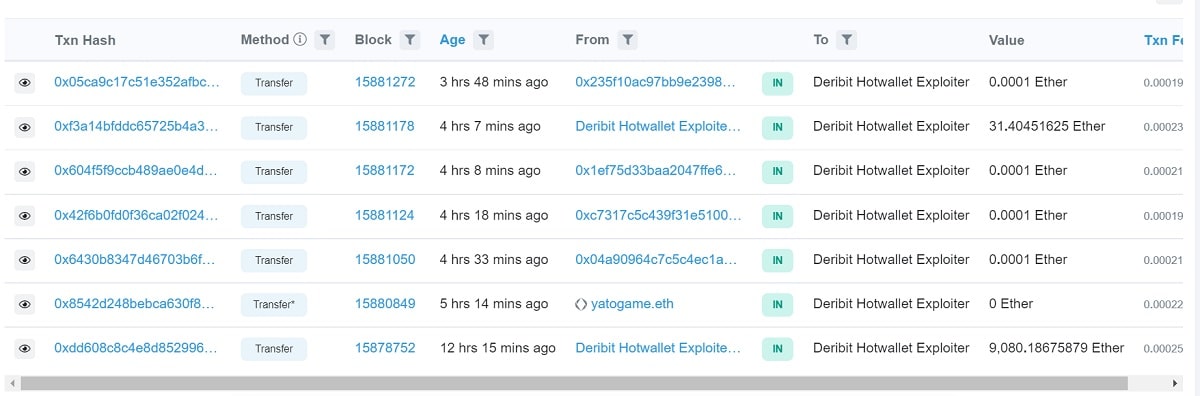Click the info icon next to Method
The image size is (1200, 396).
299,40
